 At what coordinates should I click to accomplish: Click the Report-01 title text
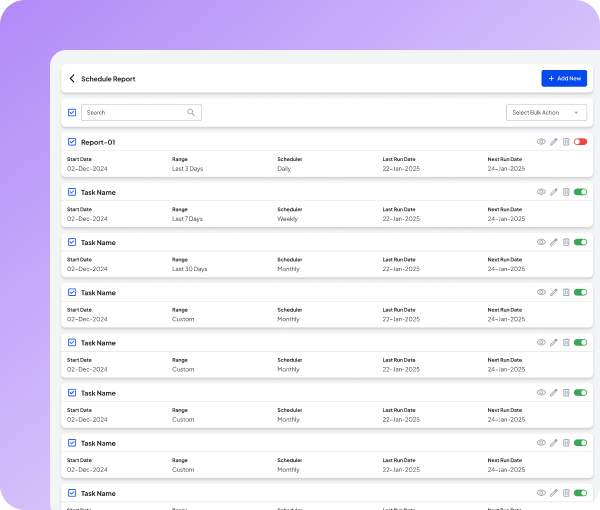coord(98,142)
